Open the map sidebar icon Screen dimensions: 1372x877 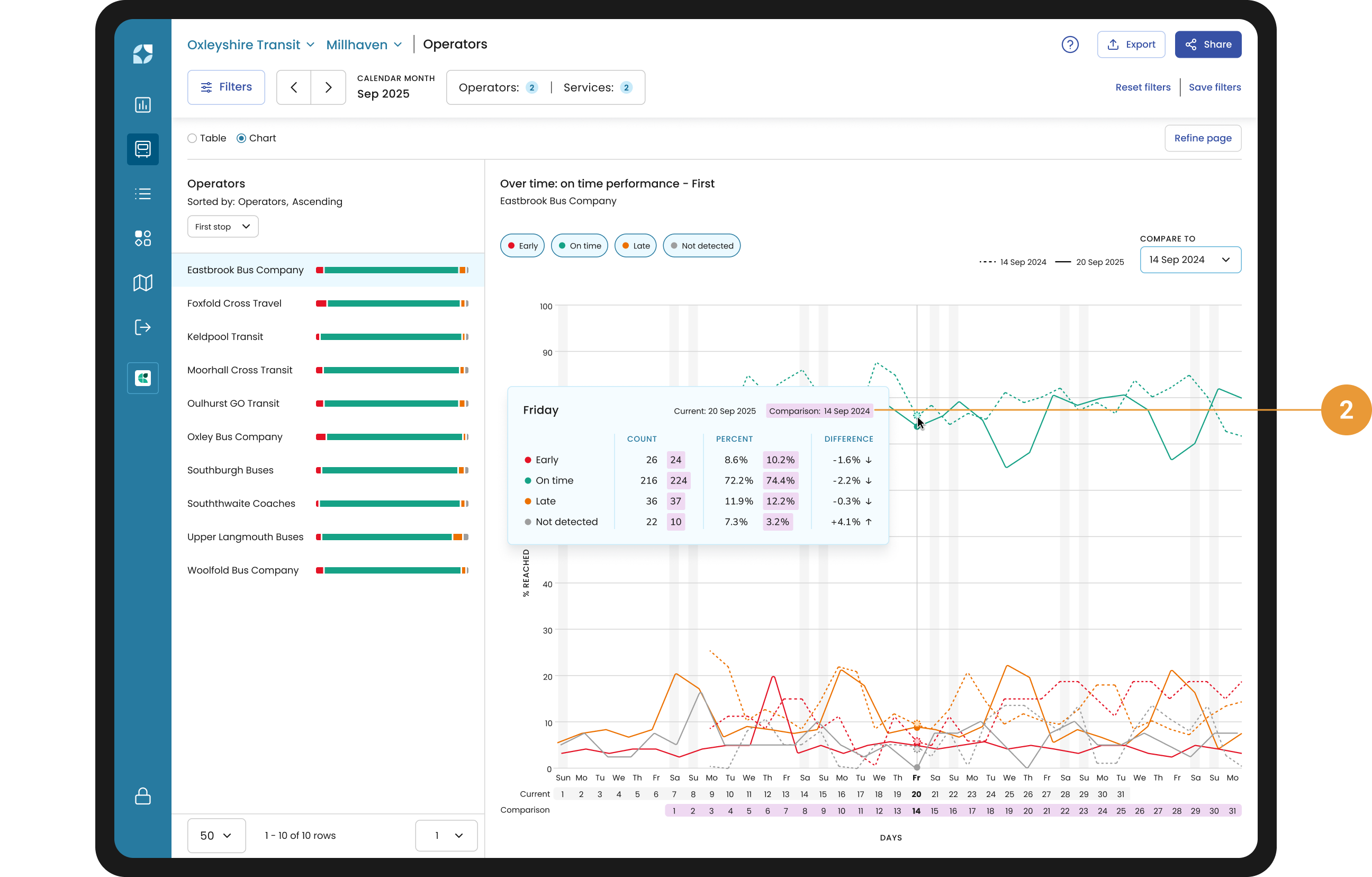click(x=142, y=283)
